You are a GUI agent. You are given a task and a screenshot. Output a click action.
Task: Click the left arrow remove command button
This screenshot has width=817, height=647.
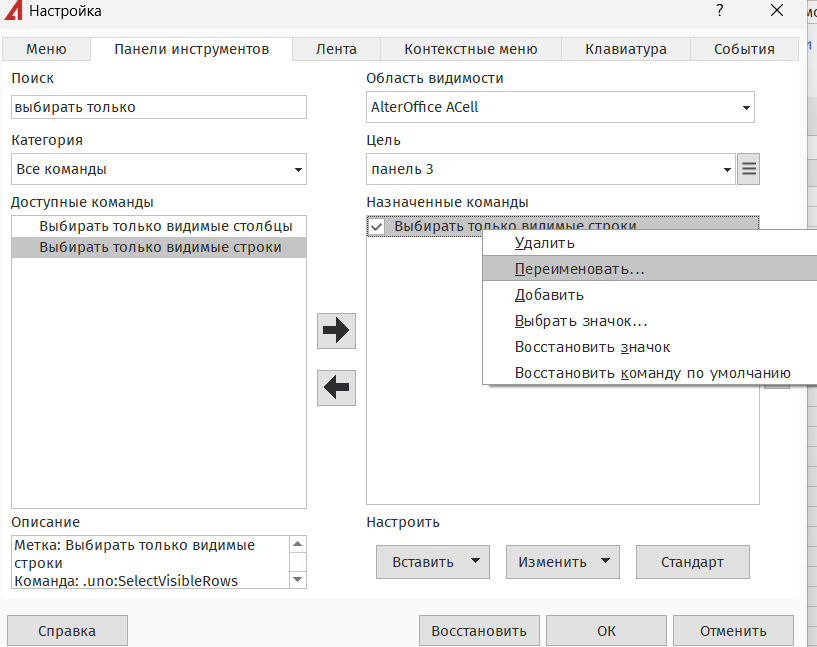coord(337,387)
